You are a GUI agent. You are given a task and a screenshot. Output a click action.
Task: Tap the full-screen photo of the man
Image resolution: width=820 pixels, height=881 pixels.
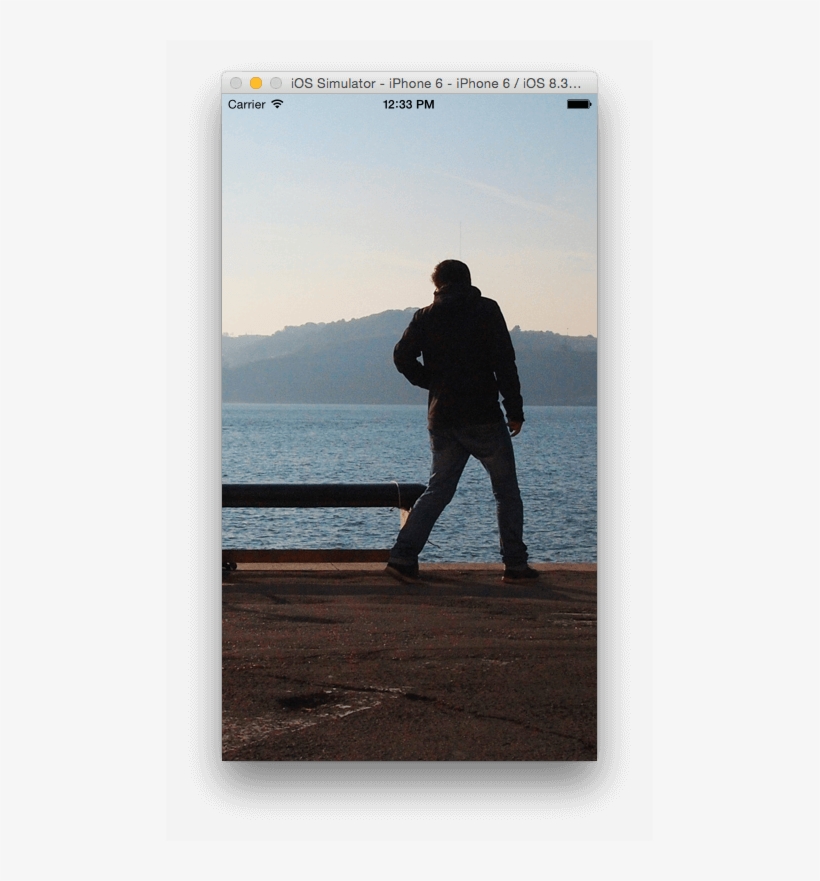409,427
